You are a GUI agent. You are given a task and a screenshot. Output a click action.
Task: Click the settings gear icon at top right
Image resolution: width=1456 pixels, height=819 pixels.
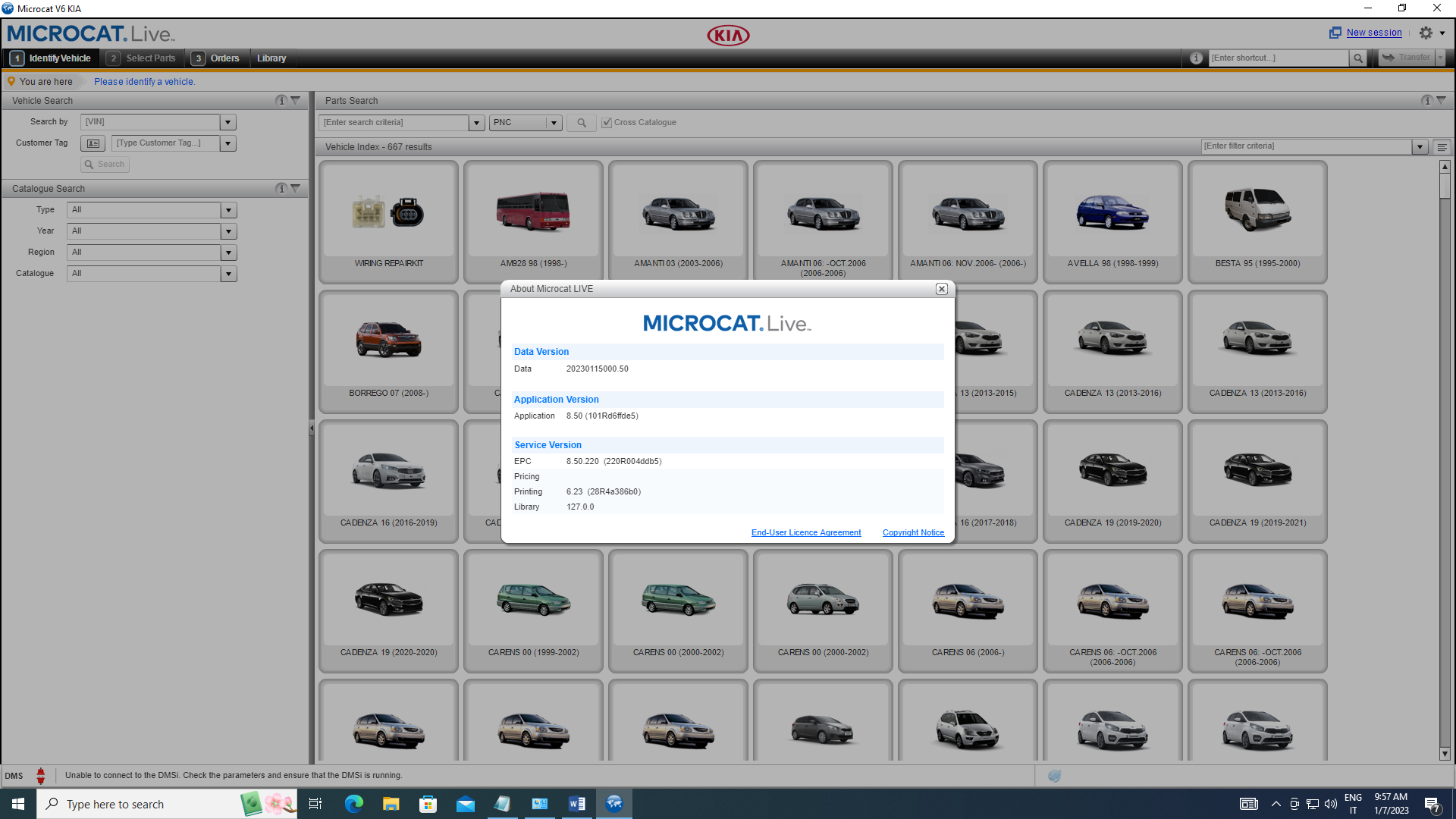(x=1424, y=33)
